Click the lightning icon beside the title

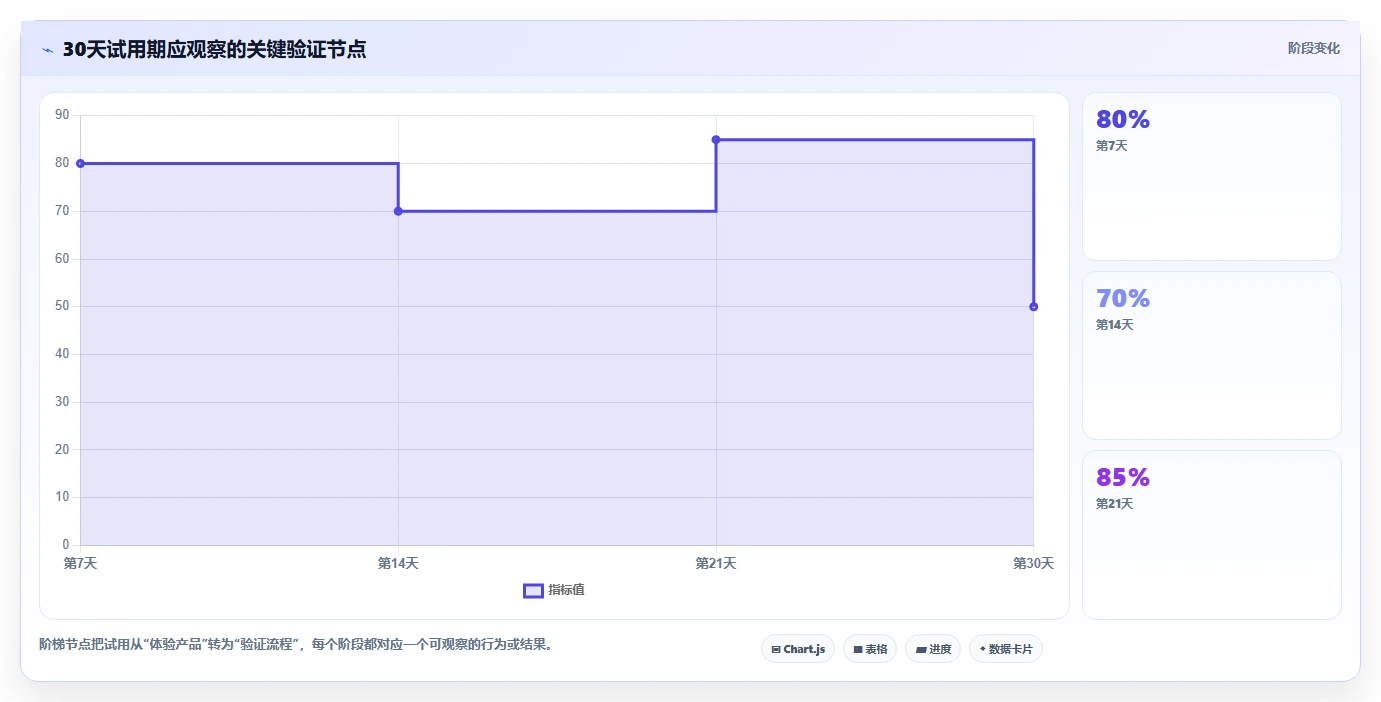tap(47, 50)
